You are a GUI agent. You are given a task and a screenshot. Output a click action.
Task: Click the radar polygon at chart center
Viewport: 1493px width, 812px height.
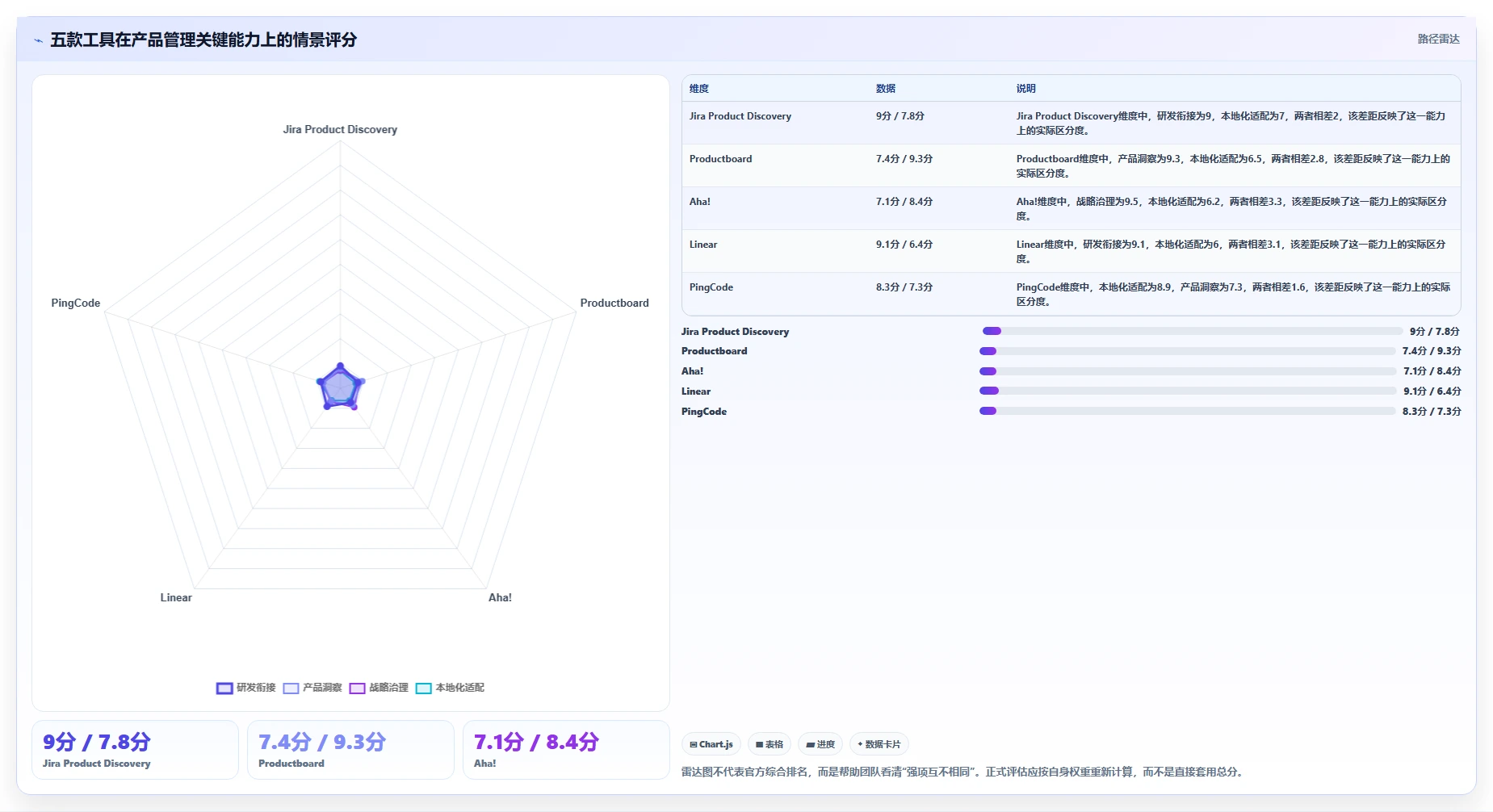pos(340,388)
